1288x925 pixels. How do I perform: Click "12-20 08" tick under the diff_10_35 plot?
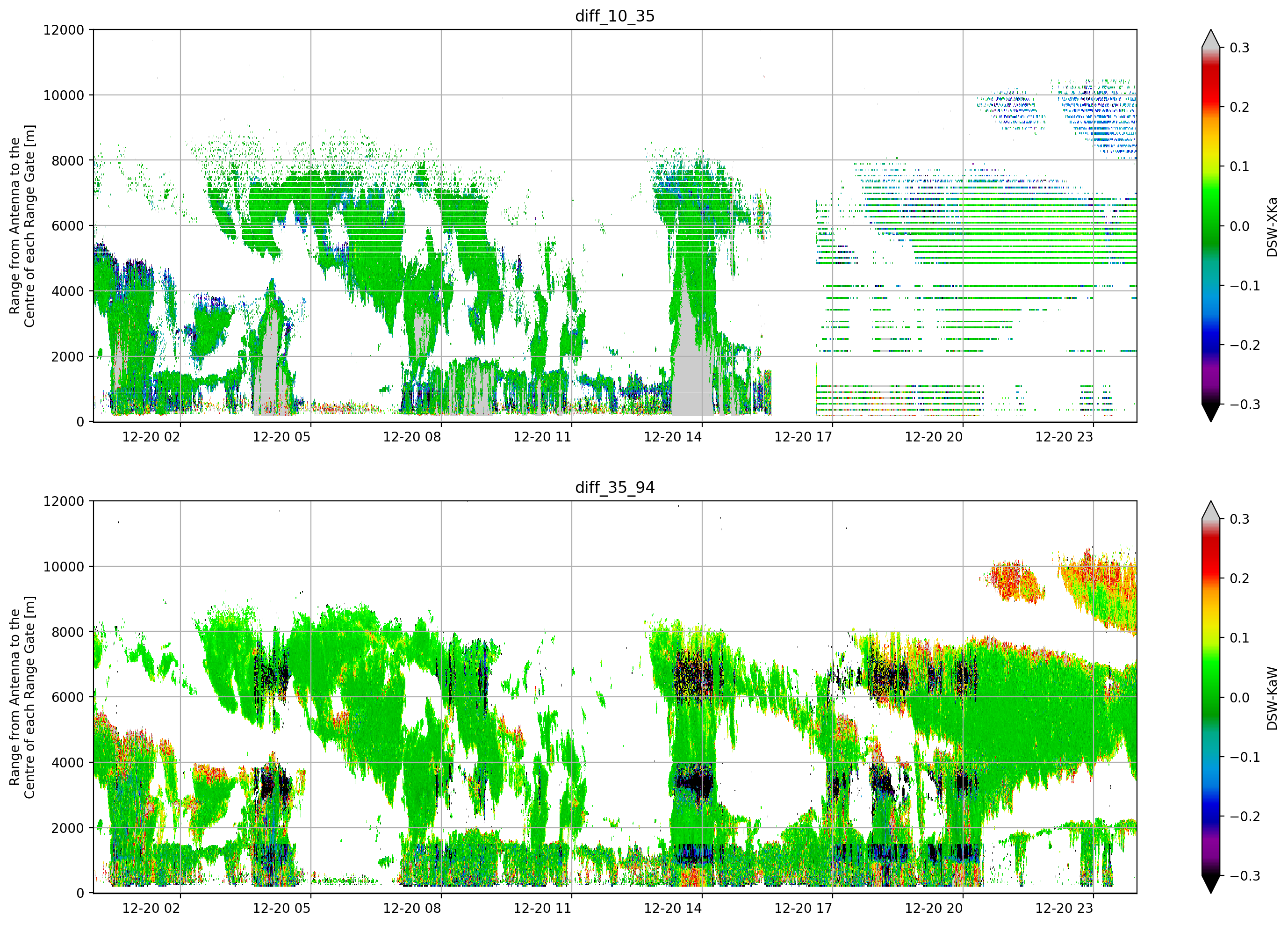point(412,437)
